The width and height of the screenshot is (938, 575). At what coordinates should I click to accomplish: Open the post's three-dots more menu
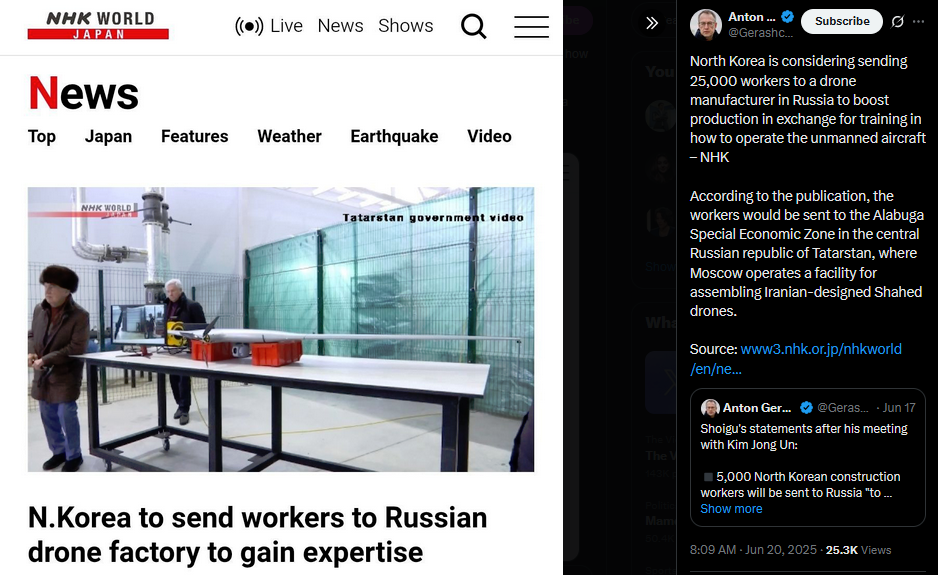(x=919, y=22)
